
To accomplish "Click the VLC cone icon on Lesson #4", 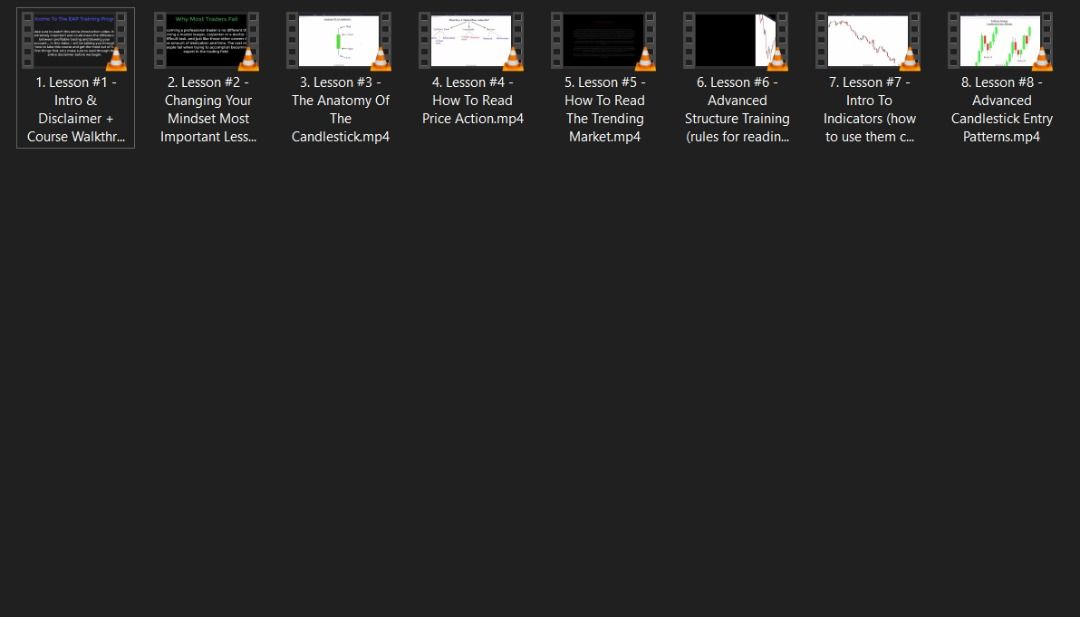I will pyautogui.click(x=512, y=59).
